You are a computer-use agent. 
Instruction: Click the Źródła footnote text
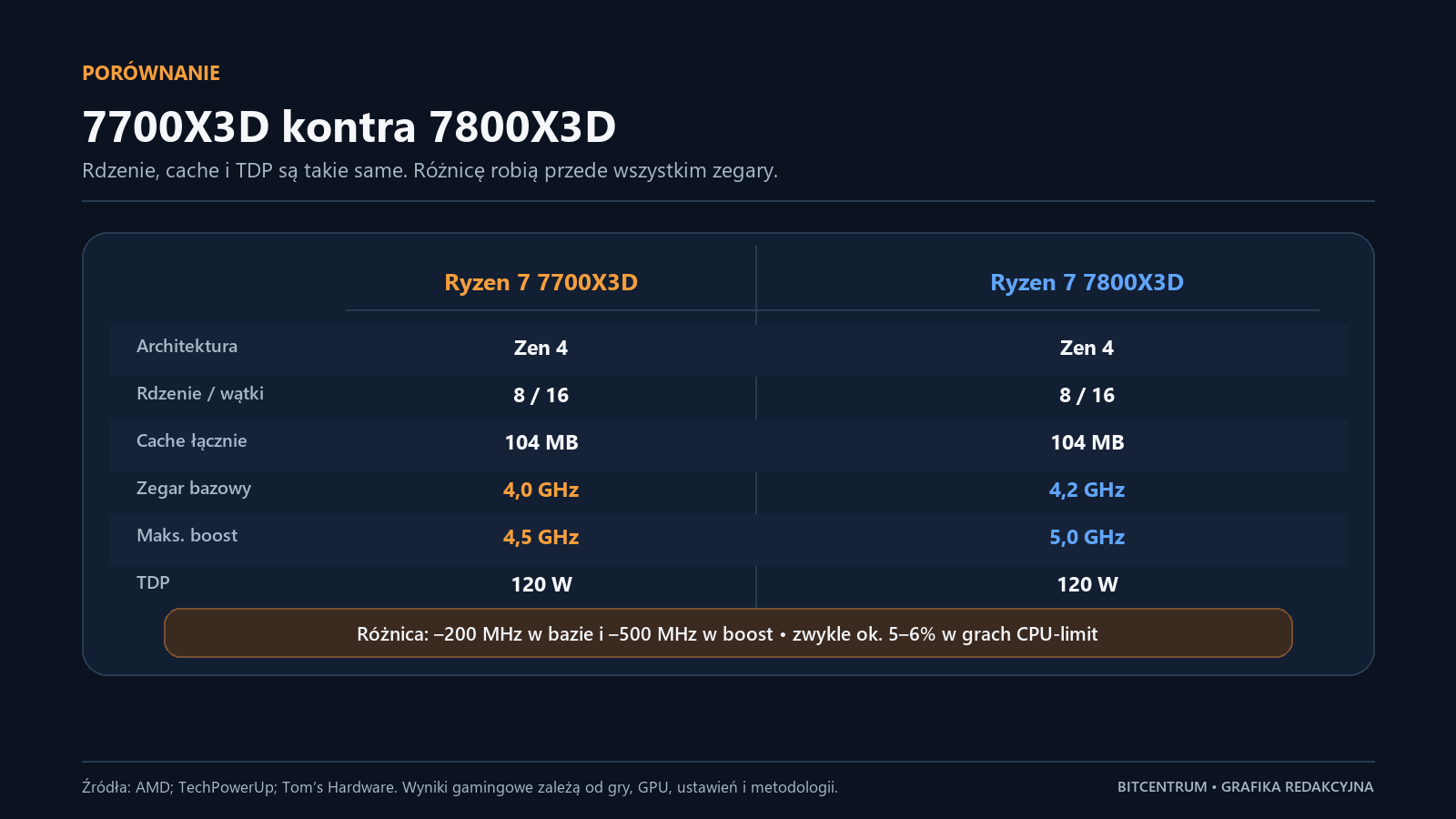(460, 787)
